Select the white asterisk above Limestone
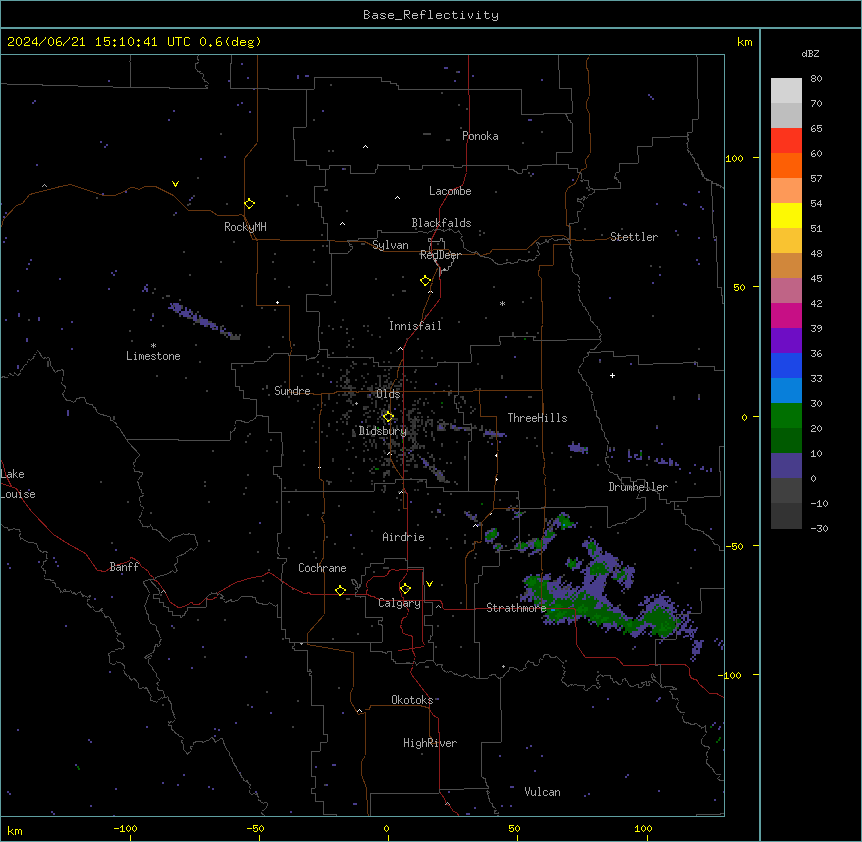The width and height of the screenshot is (862, 842). click(153, 346)
